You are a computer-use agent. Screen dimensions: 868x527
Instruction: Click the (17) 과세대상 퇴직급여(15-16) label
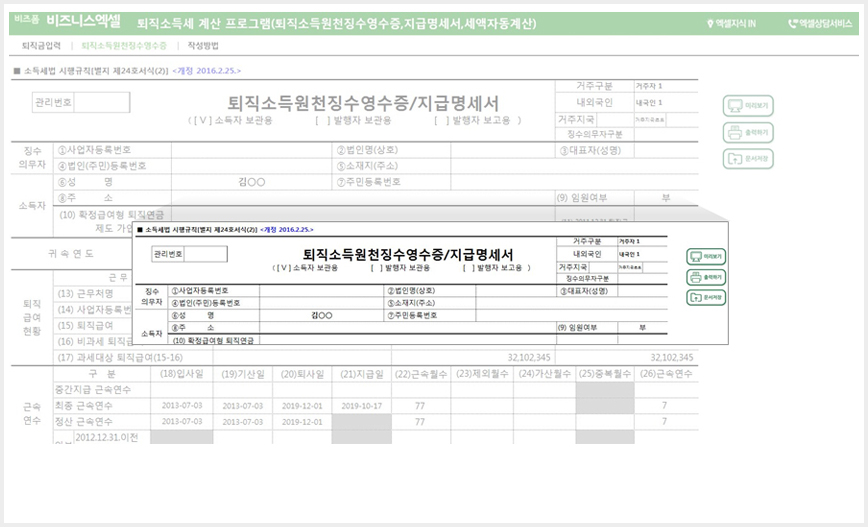(120, 358)
